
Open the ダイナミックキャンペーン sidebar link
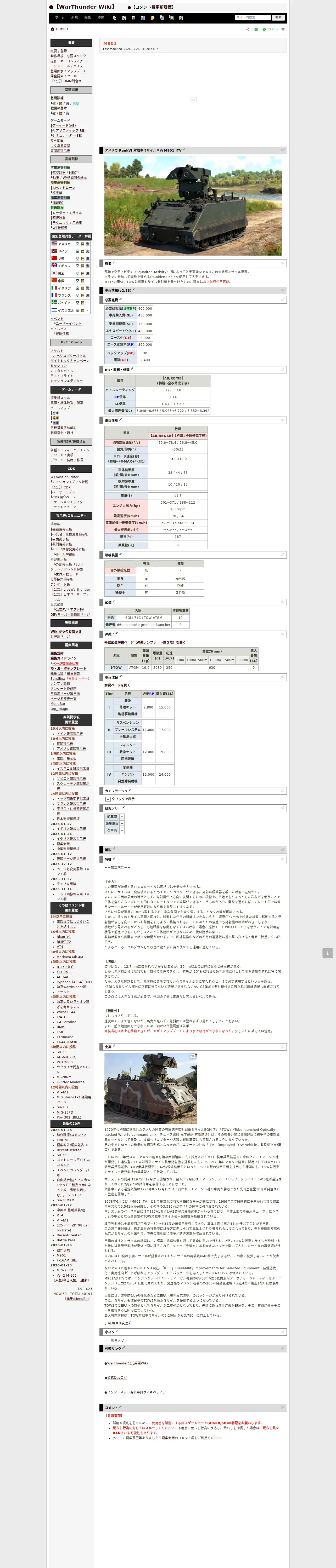(x=70, y=361)
